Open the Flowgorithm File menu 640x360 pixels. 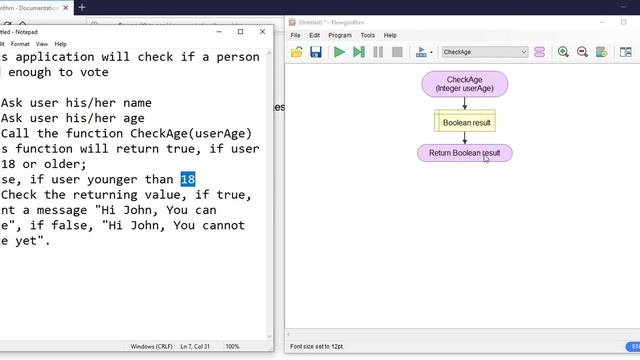click(x=296, y=36)
